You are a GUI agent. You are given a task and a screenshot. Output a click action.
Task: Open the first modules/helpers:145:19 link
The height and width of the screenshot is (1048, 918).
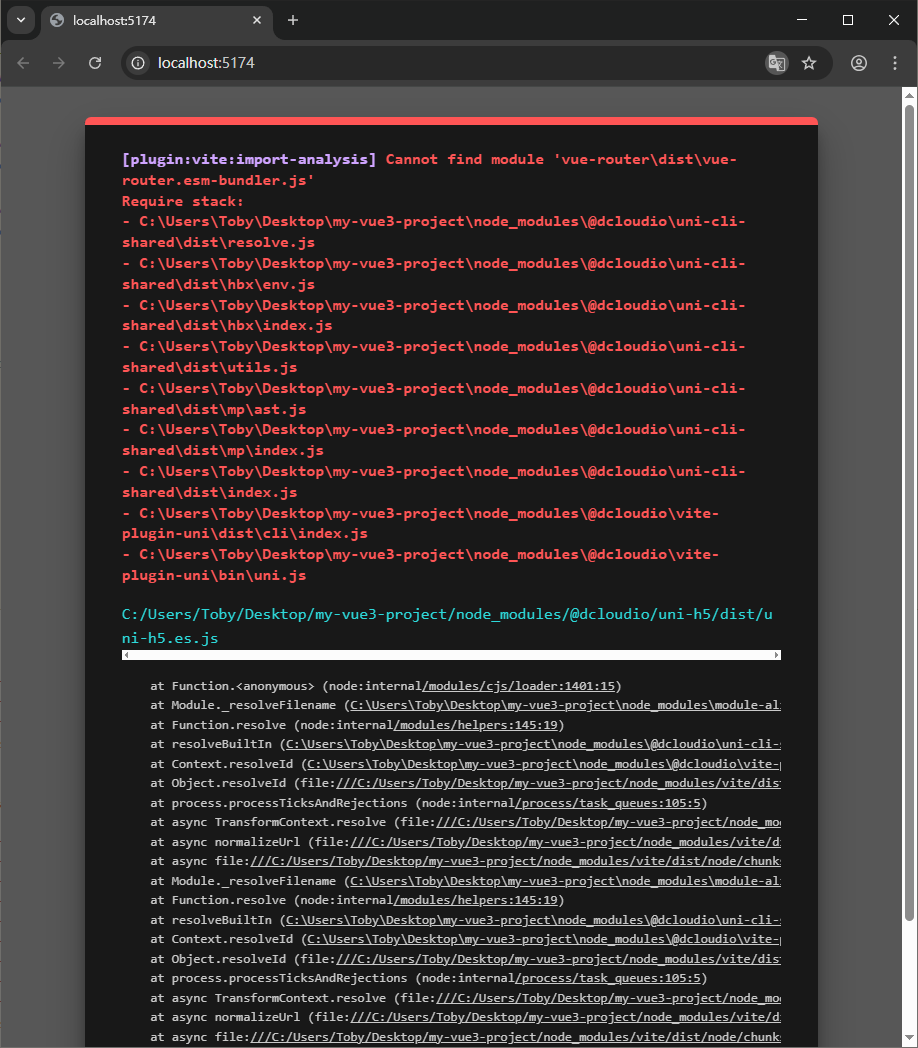click(479, 725)
